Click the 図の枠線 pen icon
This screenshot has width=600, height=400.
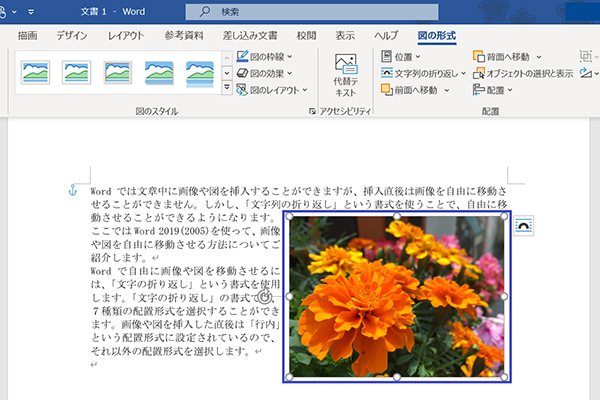242,57
